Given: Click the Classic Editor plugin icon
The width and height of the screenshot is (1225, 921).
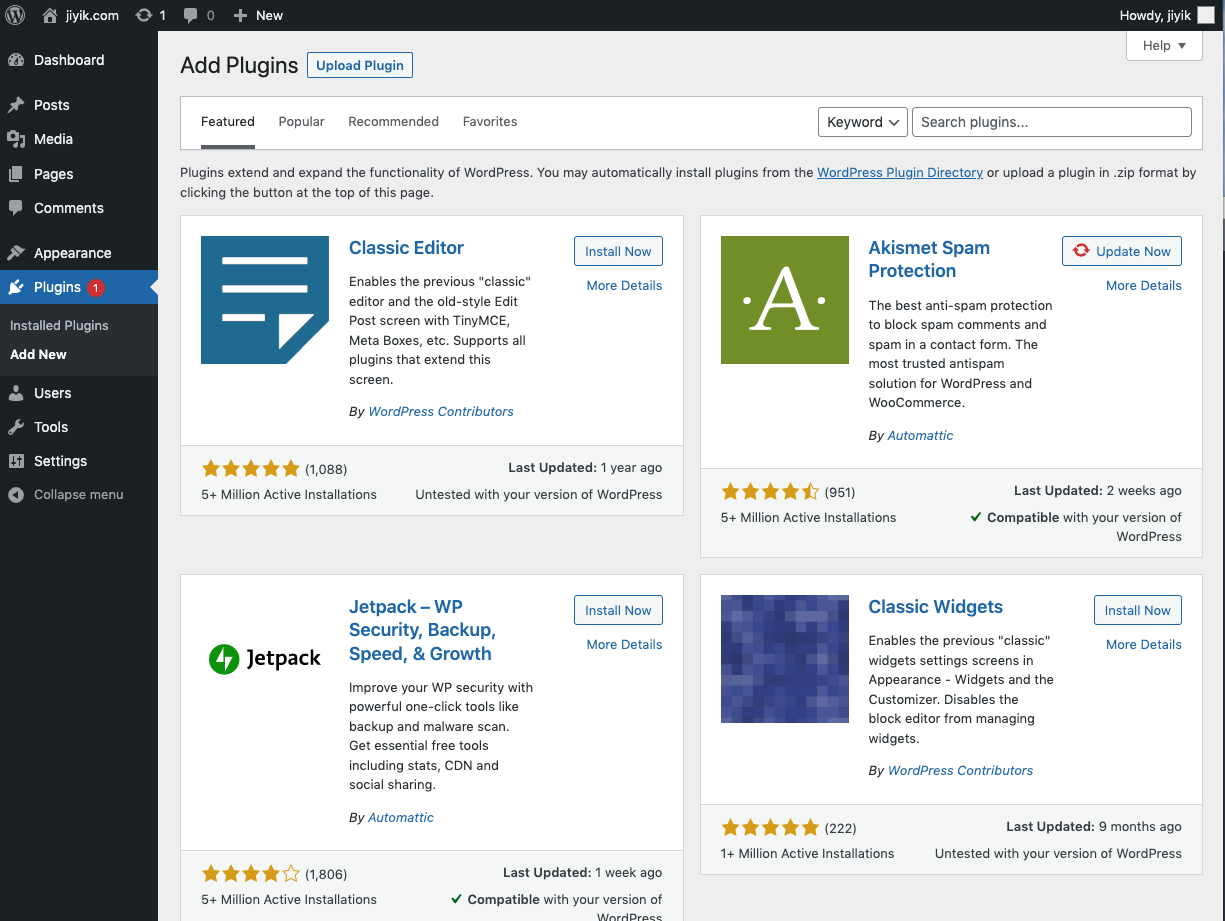Looking at the screenshot, I should (x=265, y=300).
